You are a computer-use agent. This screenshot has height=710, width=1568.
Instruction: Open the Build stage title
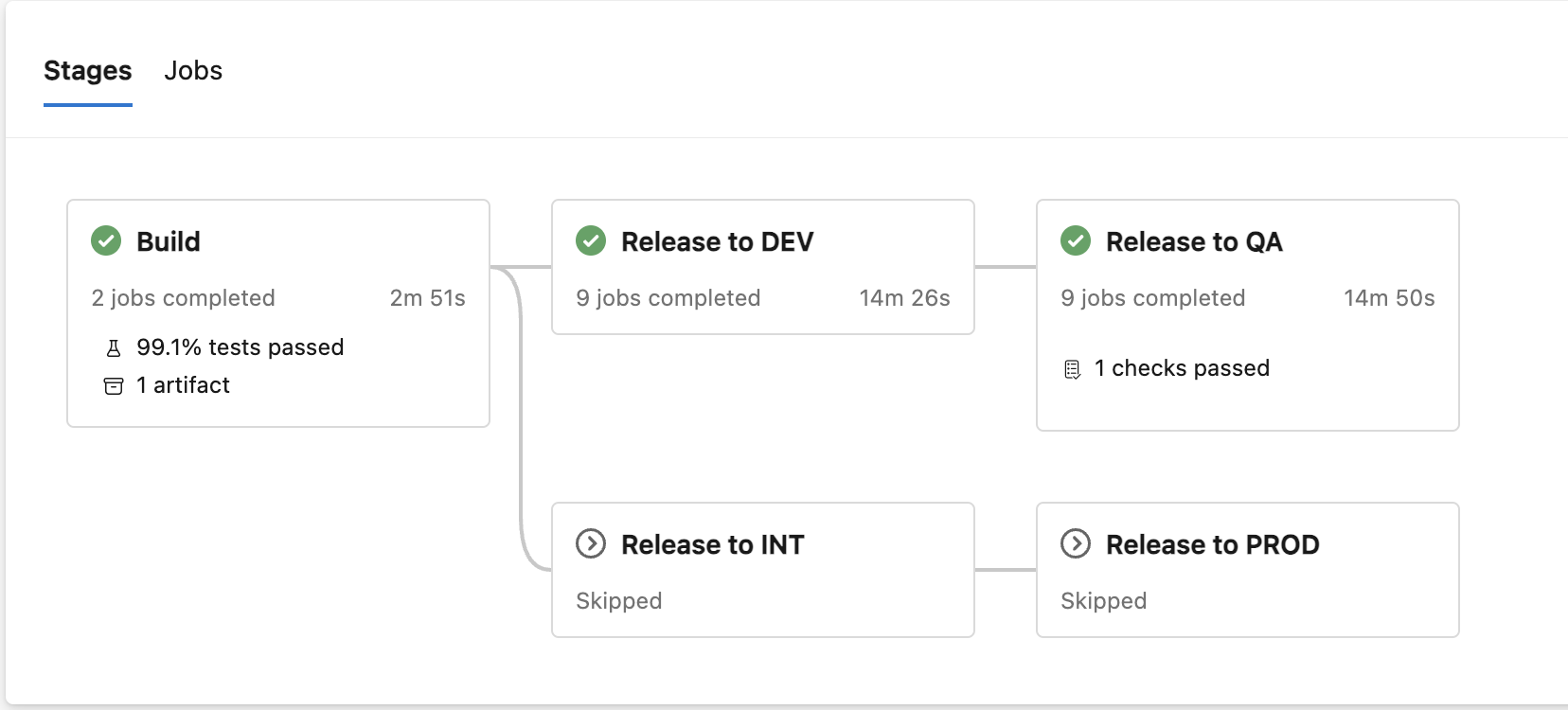[x=169, y=242]
